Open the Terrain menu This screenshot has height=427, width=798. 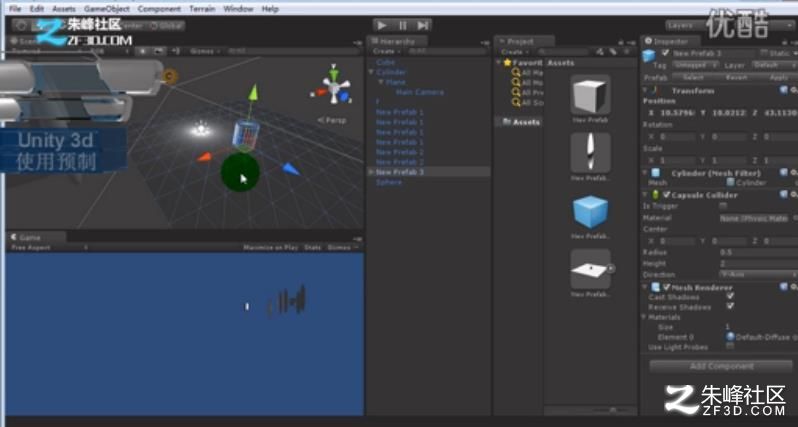coord(202,9)
